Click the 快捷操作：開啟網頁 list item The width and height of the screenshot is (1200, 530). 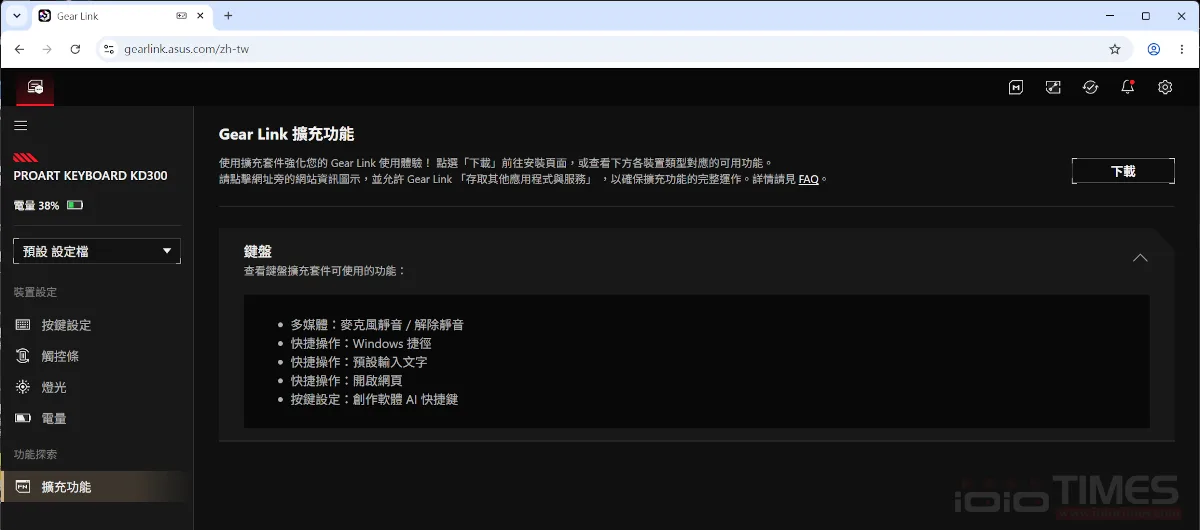pyautogui.click(x=347, y=381)
